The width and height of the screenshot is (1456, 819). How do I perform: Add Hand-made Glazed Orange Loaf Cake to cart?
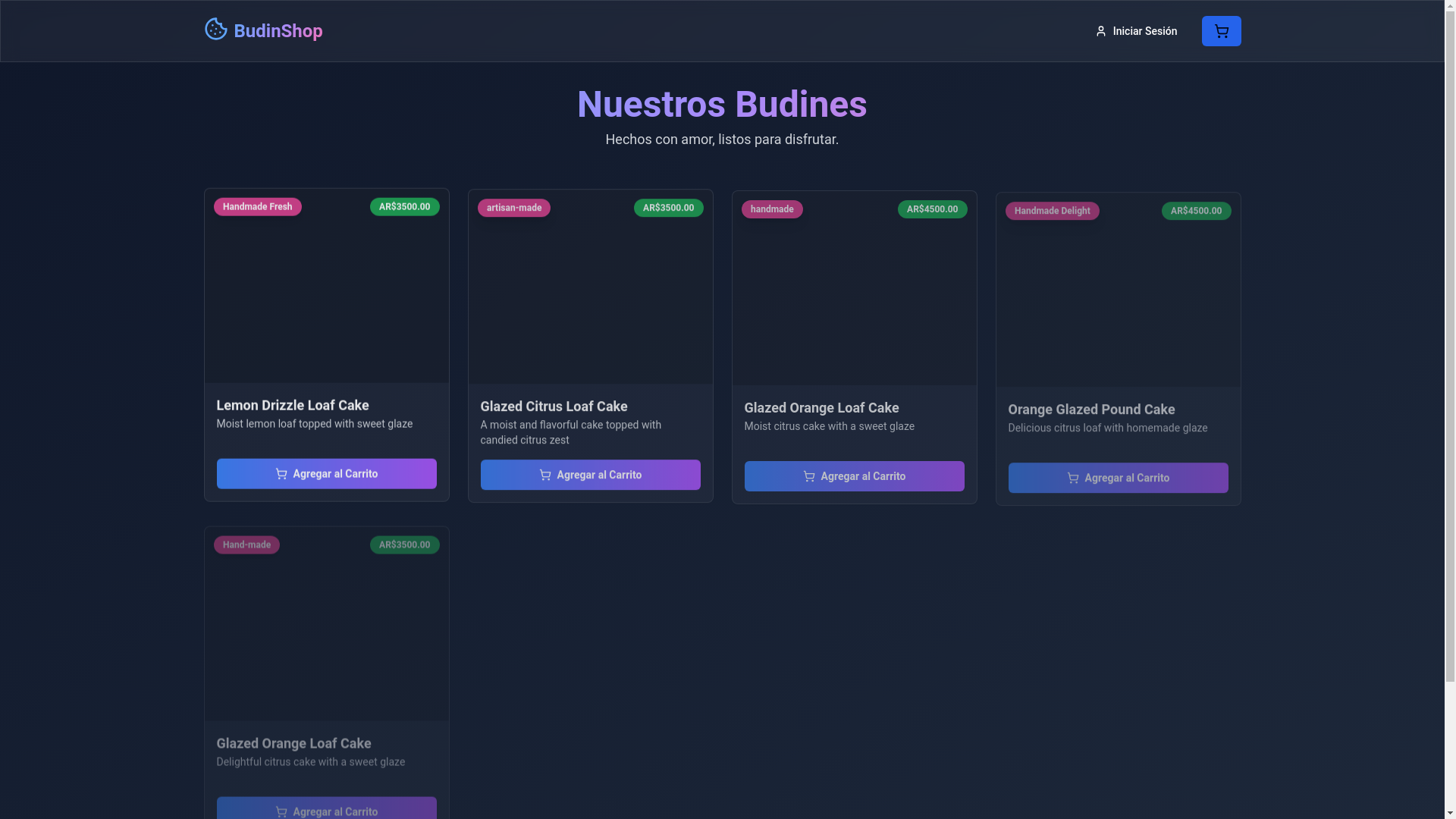point(326,808)
